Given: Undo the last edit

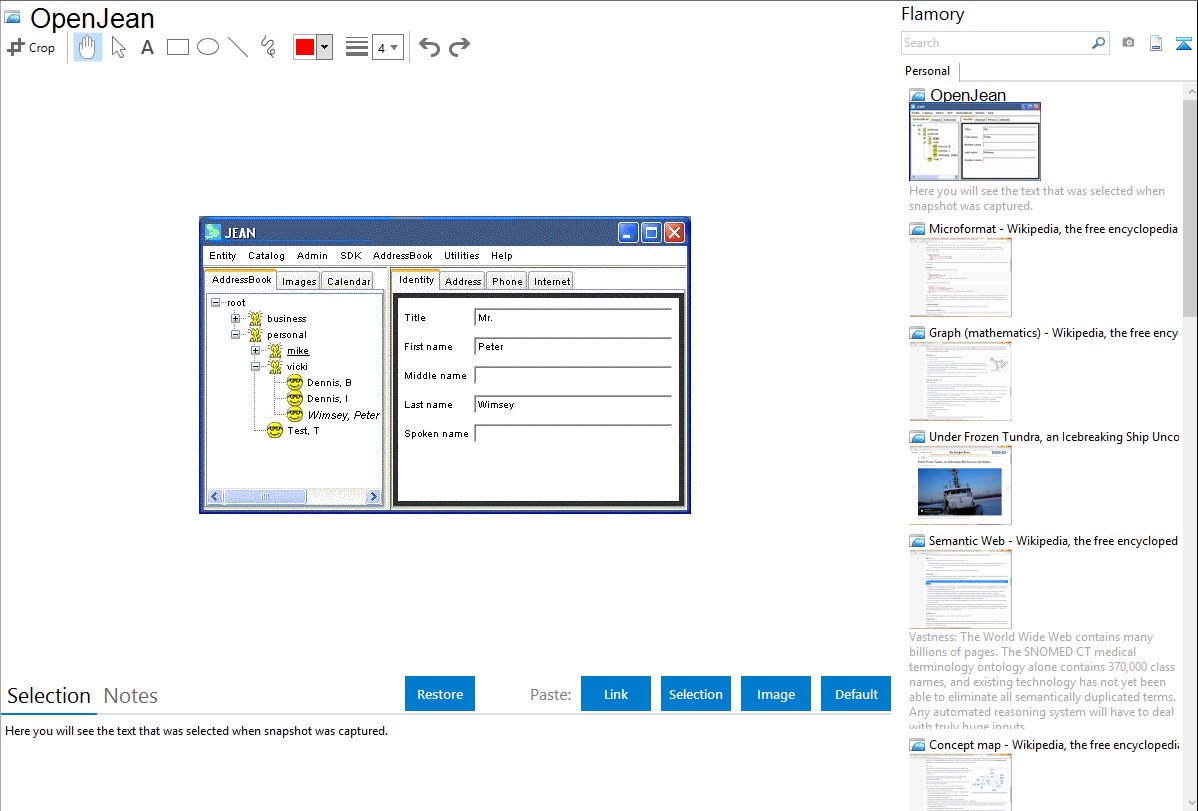Looking at the screenshot, I should (429, 47).
